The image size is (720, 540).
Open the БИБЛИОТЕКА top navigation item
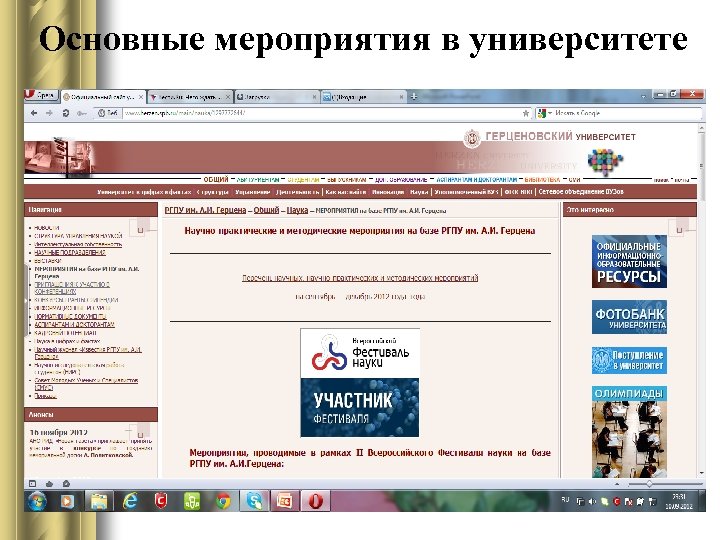tap(542, 180)
